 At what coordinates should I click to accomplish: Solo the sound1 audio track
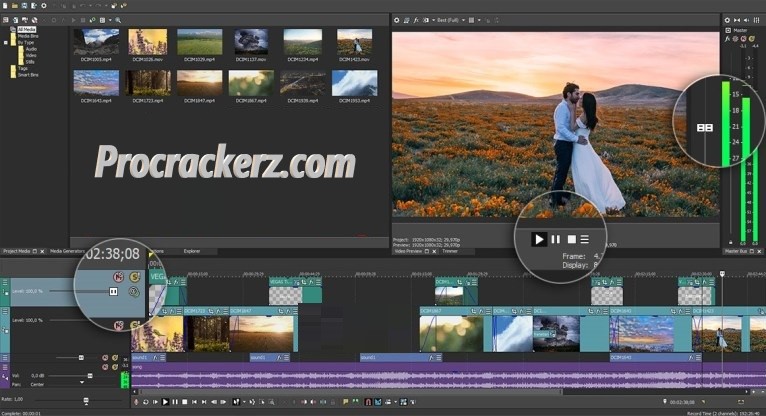coord(115,358)
